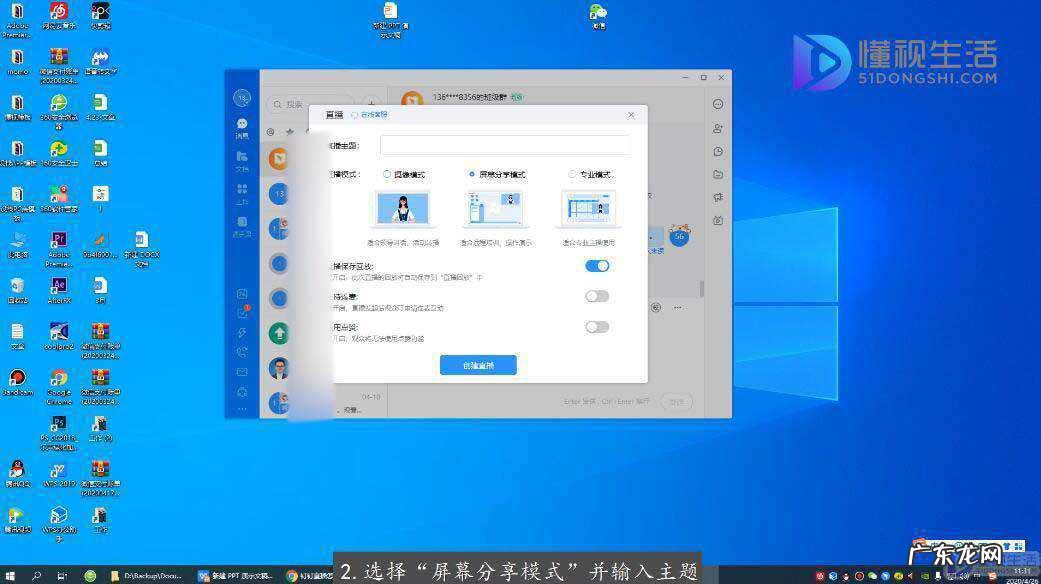Click the camera mode preview thumbnail
1041x584 pixels.
(x=401, y=210)
